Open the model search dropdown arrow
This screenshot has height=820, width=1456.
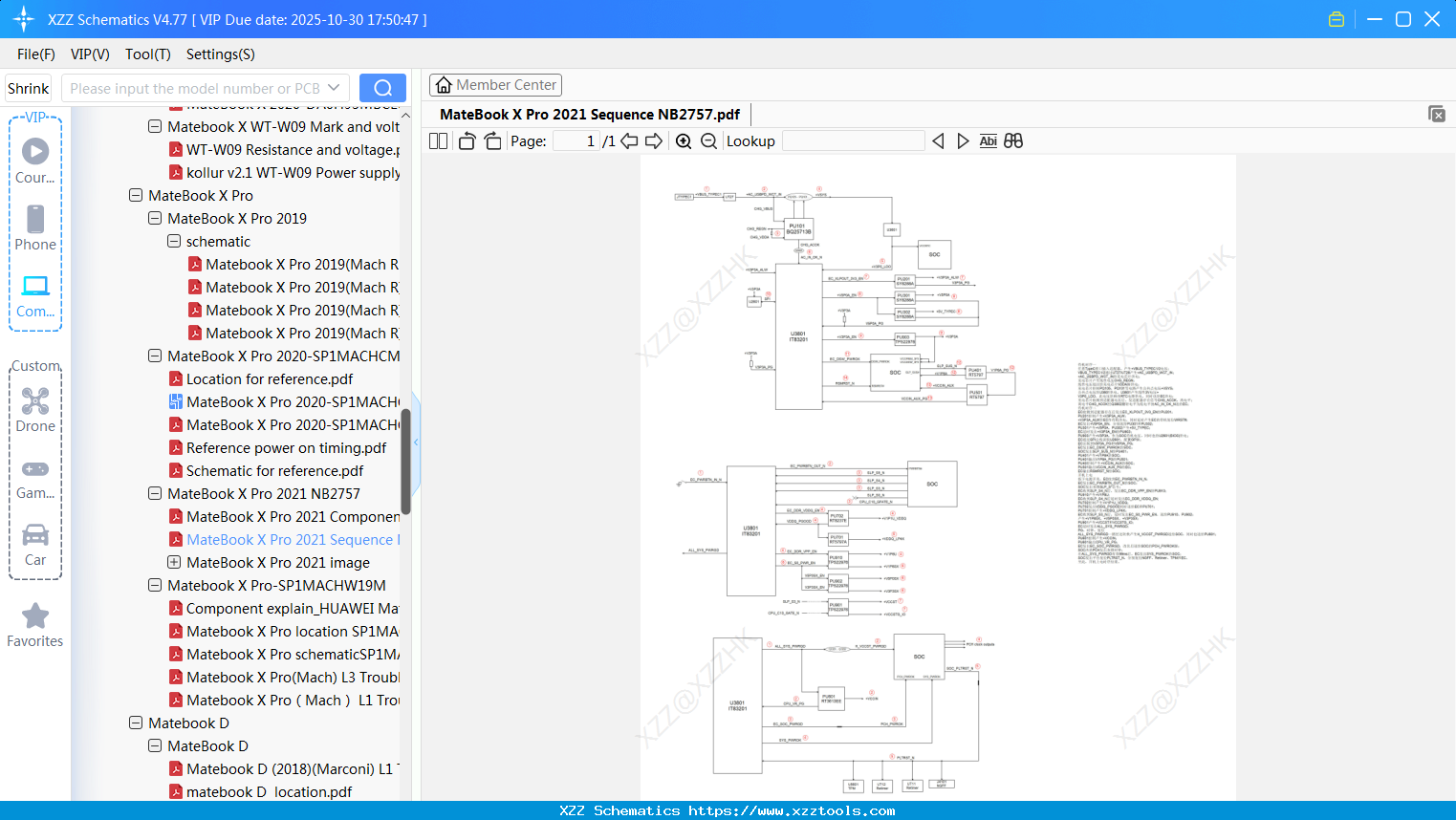coord(334,88)
